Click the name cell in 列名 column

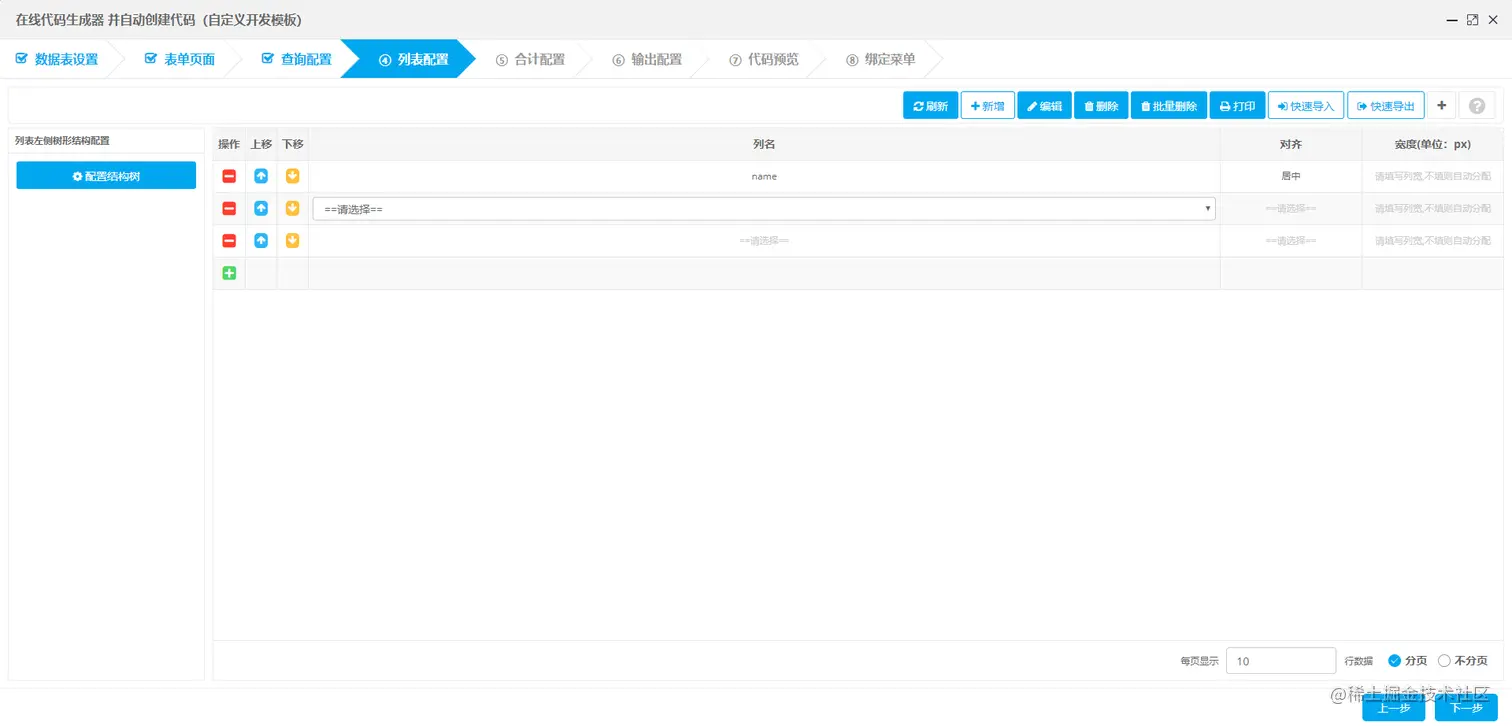[x=764, y=176]
